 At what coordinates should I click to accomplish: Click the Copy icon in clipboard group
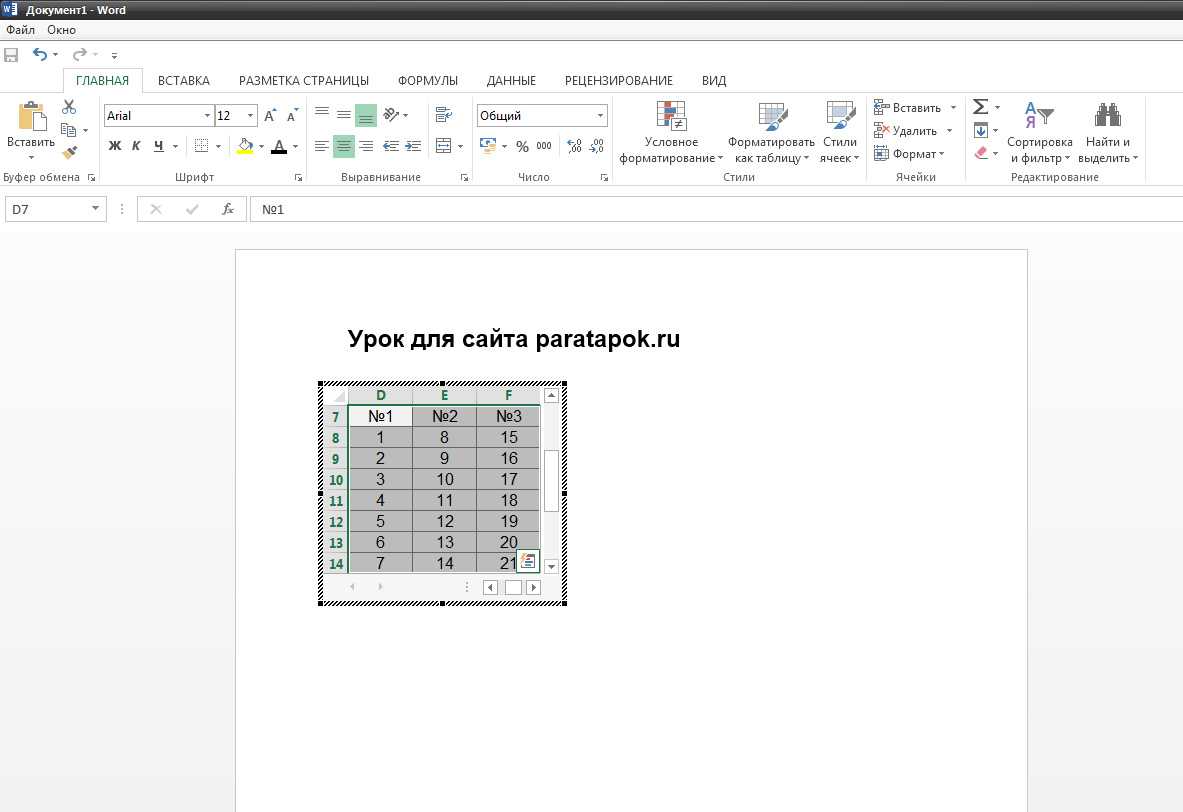[69, 130]
